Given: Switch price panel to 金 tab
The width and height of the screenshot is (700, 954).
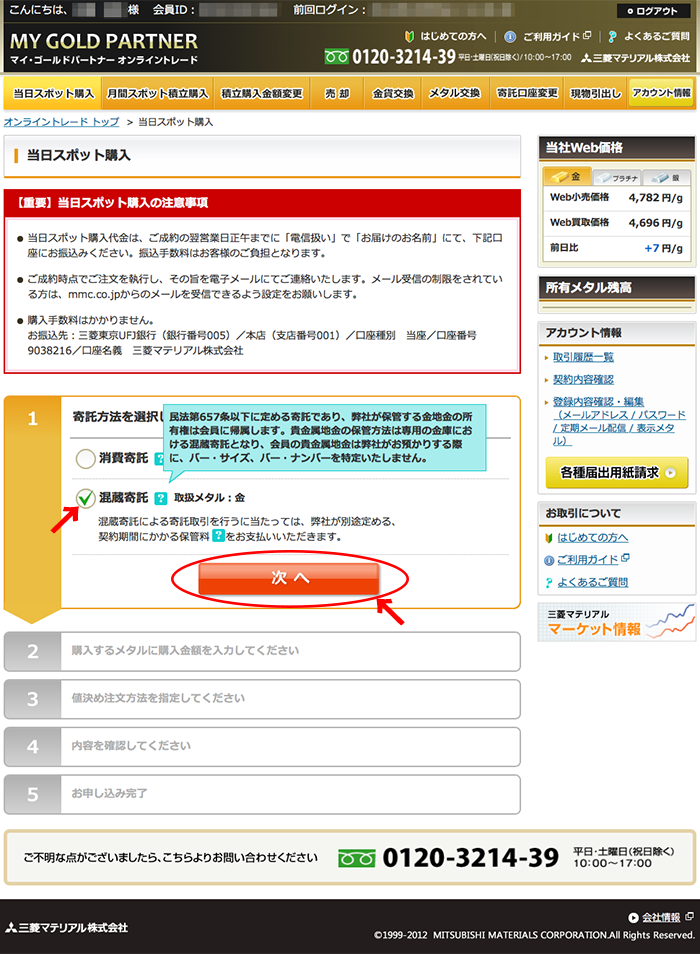Looking at the screenshot, I should [566, 176].
